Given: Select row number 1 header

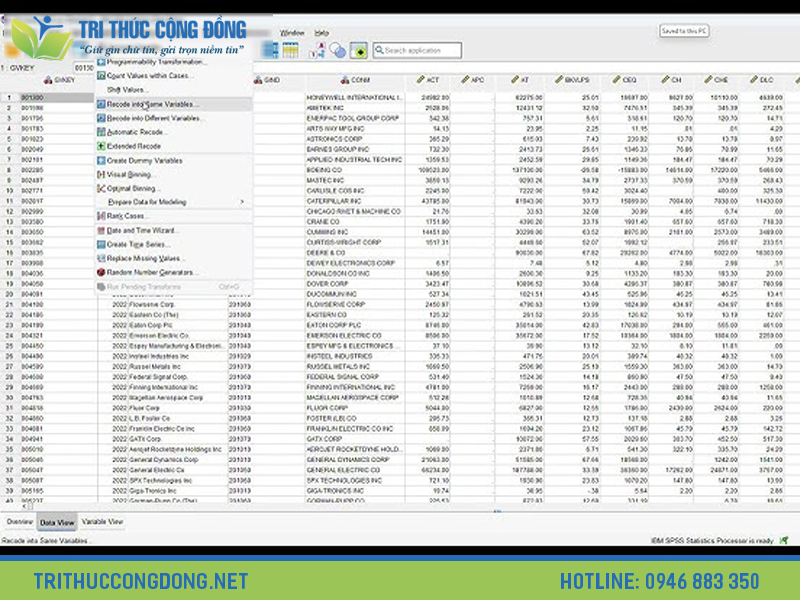Looking at the screenshot, I should pyautogui.click(x=9, y=97).
